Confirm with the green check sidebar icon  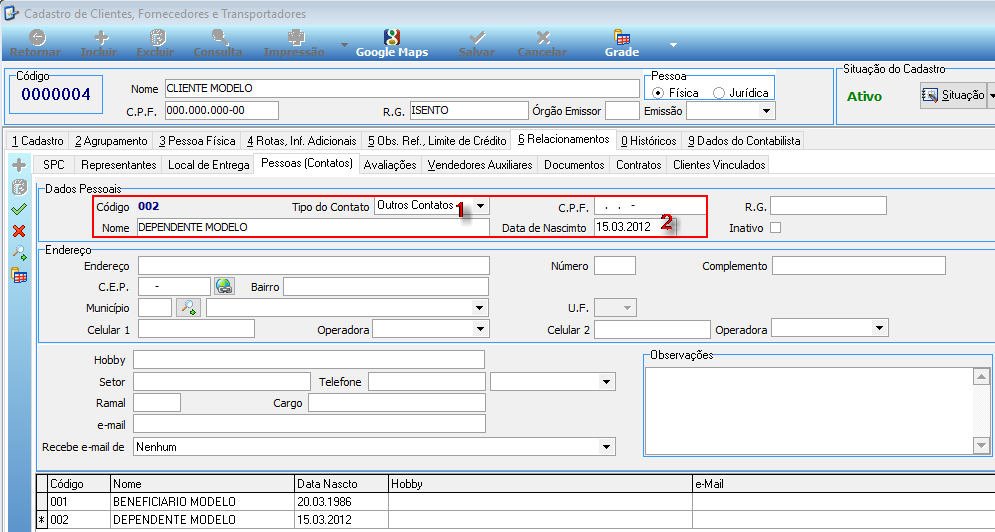pos(19,209)
